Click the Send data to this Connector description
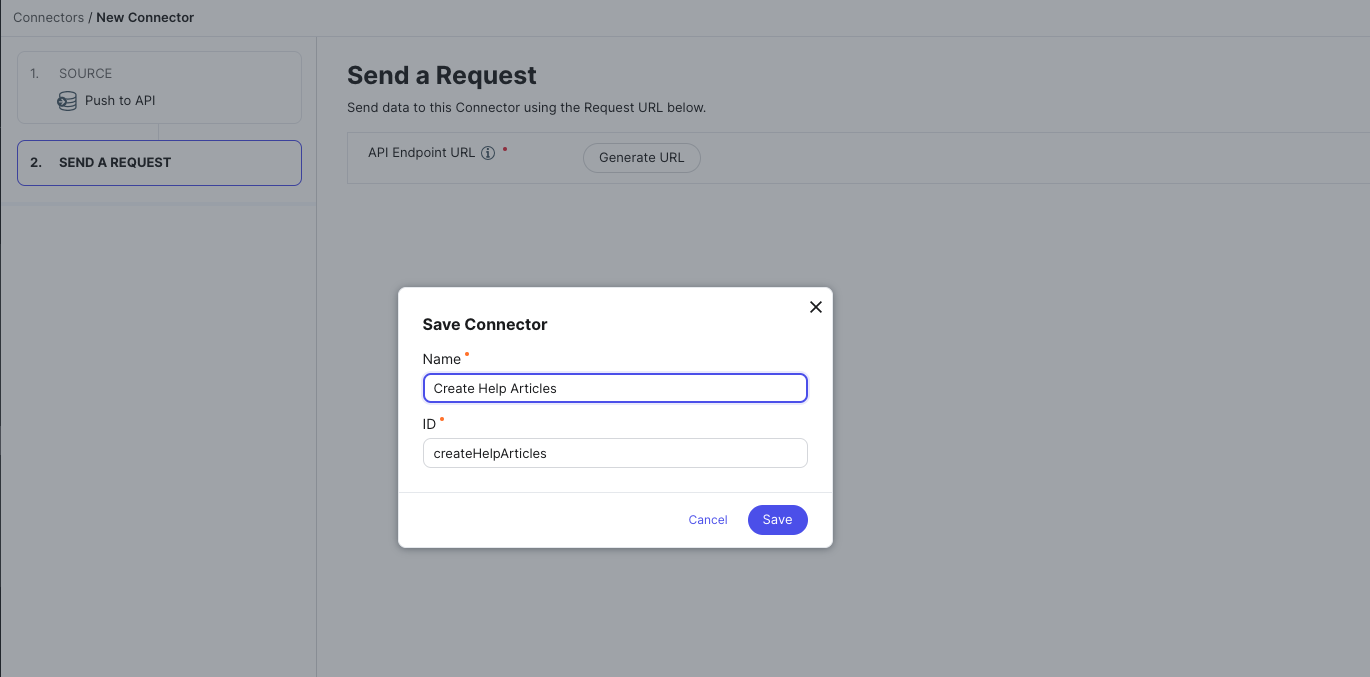The width and height of the screenshot is (1370, 677). coord(527,107)
